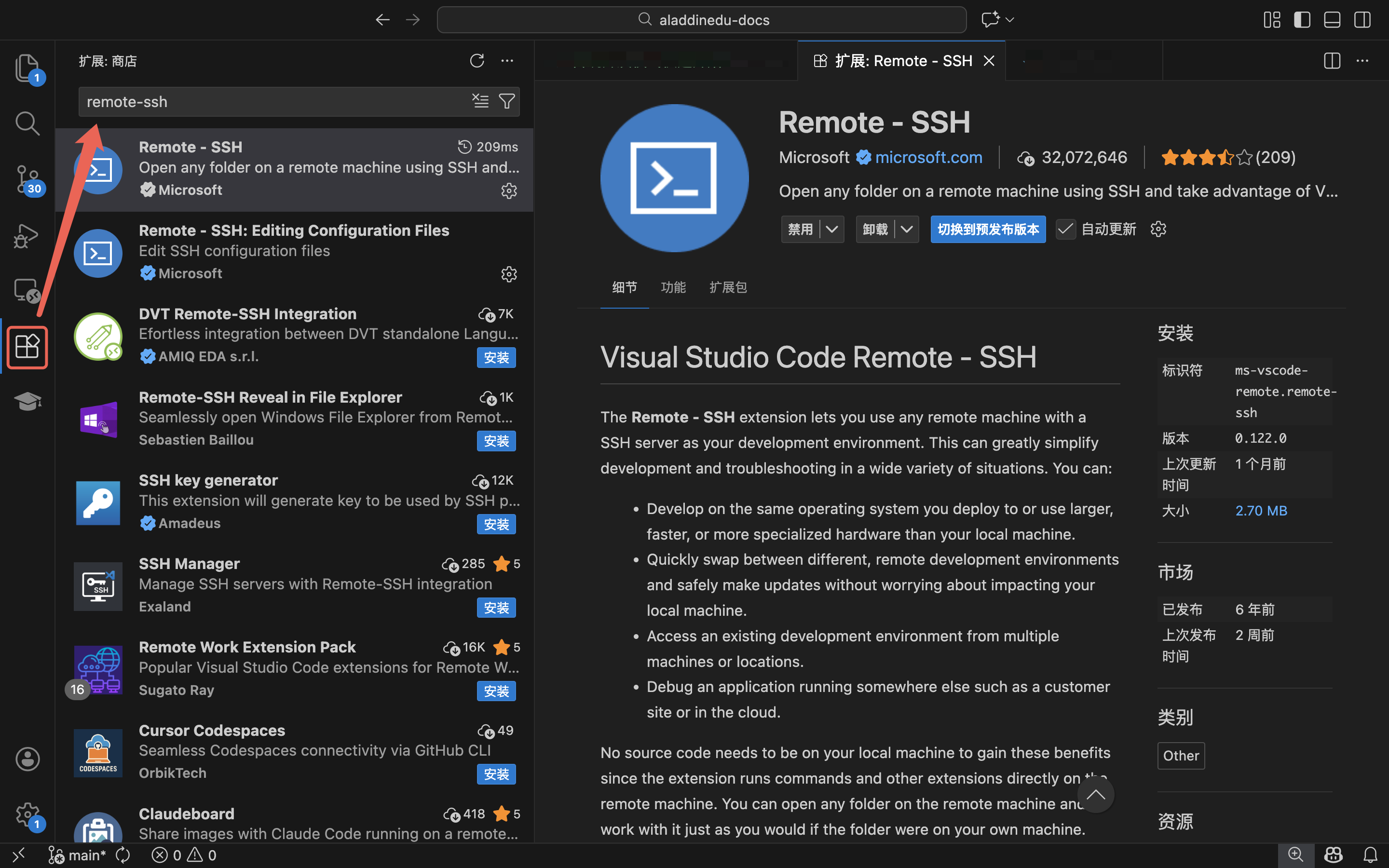Toggle the primary side bar layout button
Viewport: 1389px width, 868px height.
(x=1302, y=20)
